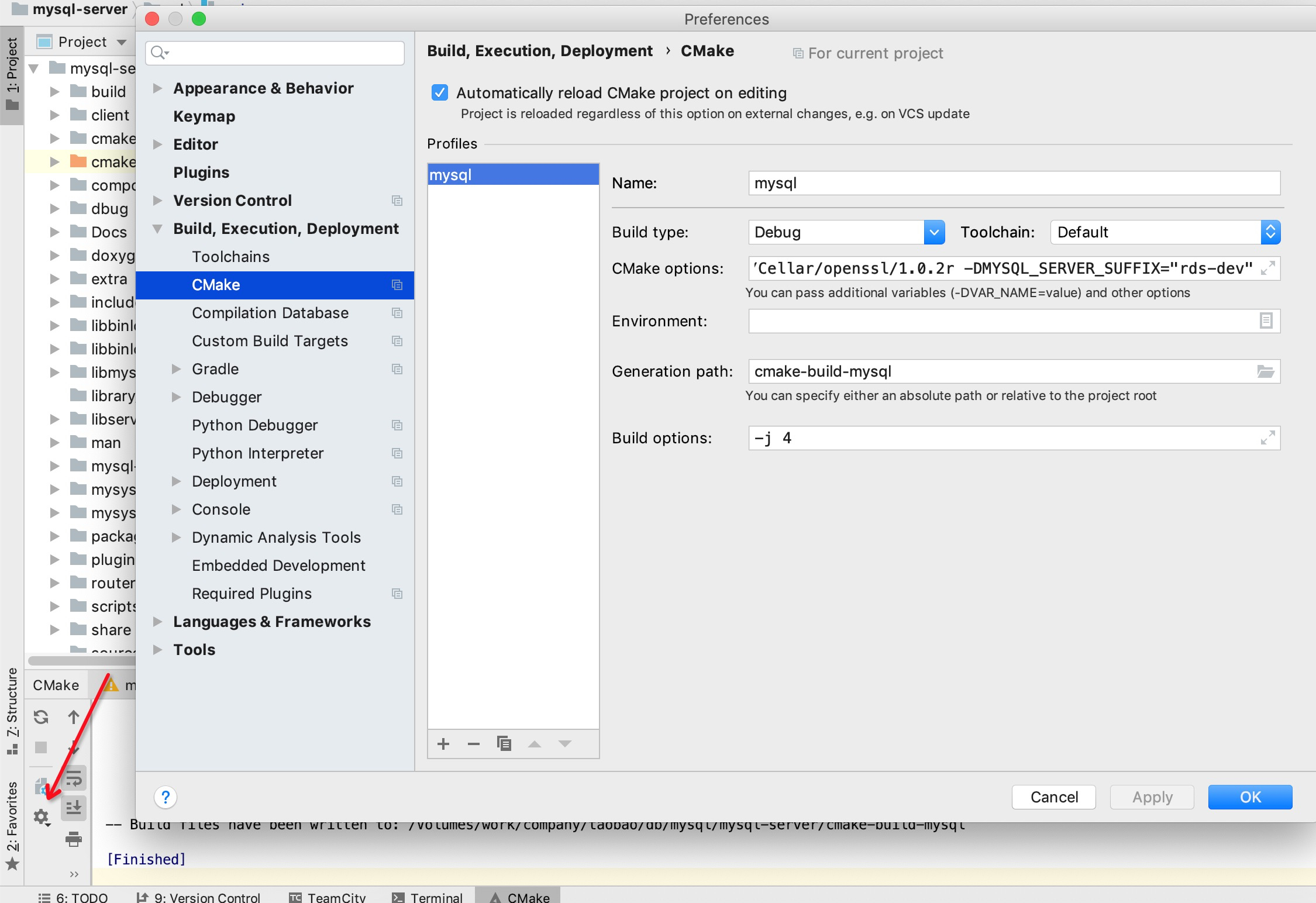Click Apply button
Screen dimensions: 1316x903
point(1152,797)
